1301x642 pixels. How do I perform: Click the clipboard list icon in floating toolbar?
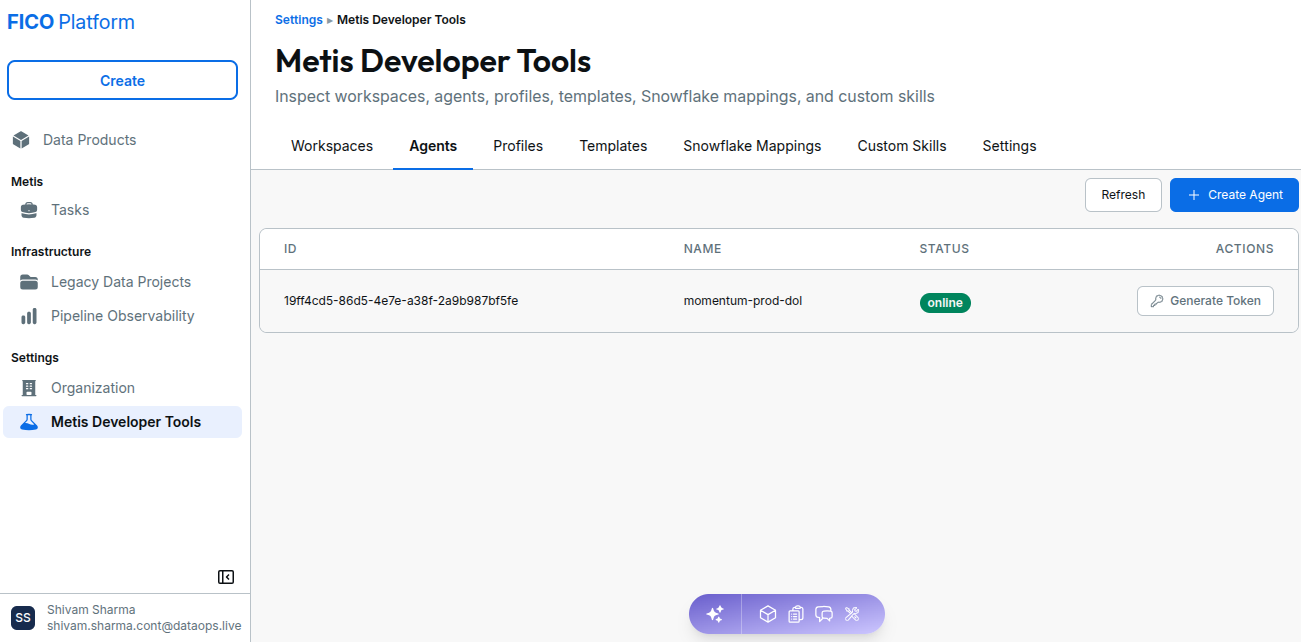(796, 614)
